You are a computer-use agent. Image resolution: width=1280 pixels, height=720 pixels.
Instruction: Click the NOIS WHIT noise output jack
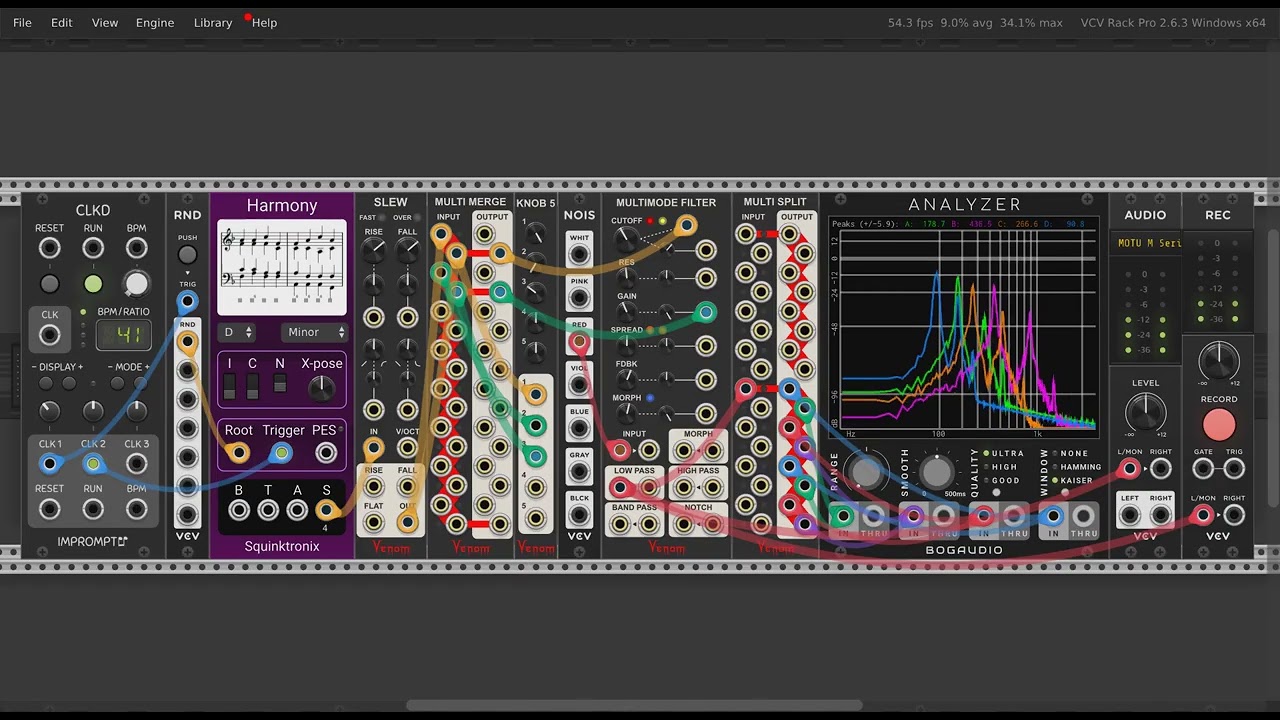(x=579, y=254)
